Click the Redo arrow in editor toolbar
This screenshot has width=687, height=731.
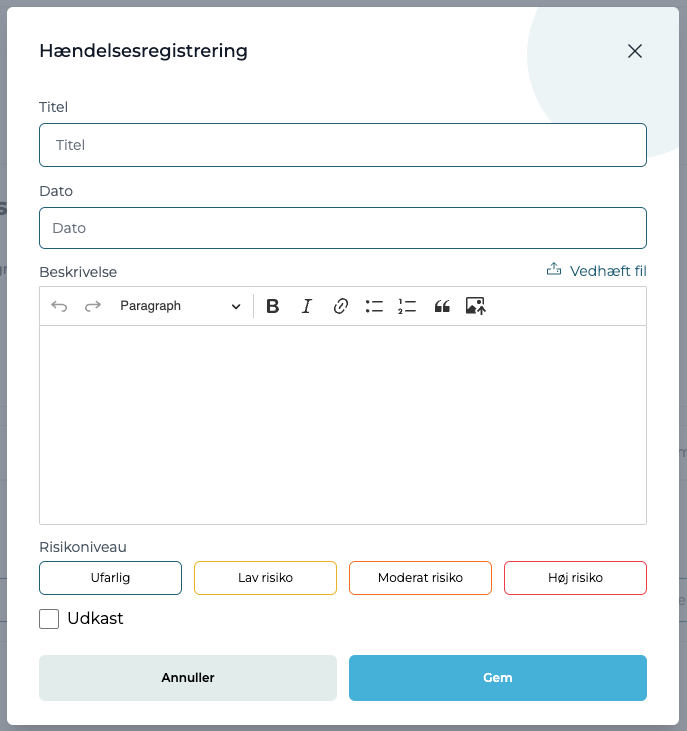pyautogui.click(x=92, y=306)
